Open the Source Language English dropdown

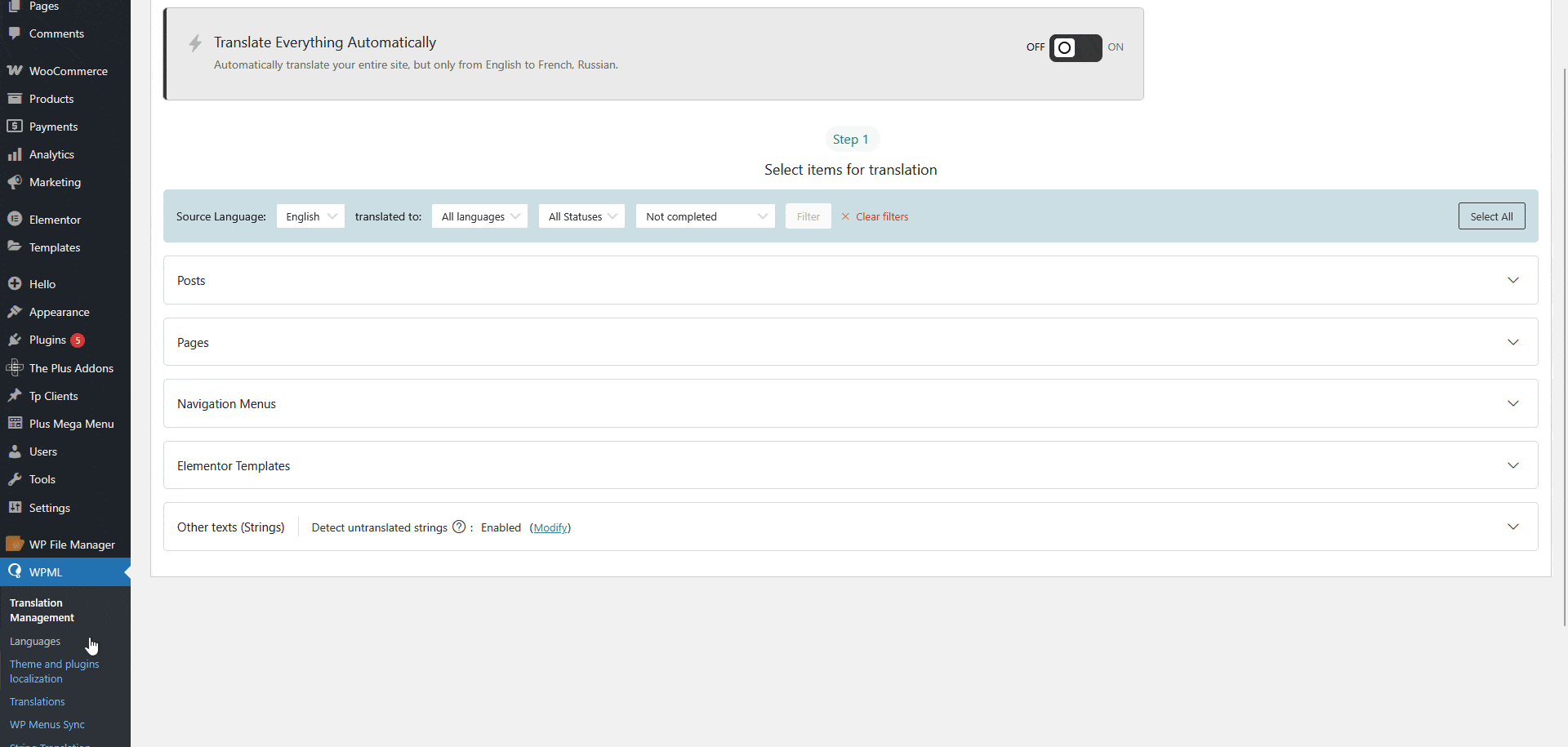tap(310, 216)
